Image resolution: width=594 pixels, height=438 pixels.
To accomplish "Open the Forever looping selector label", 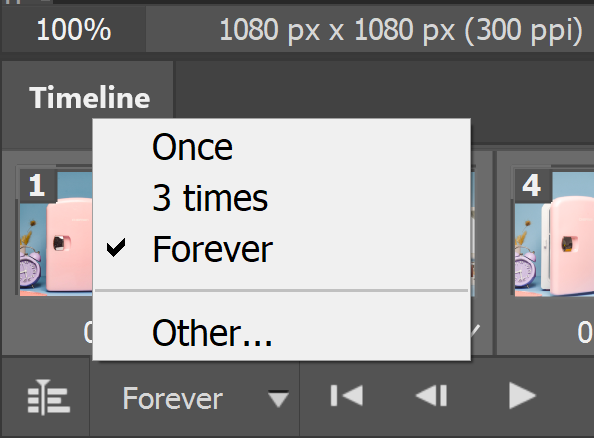I will point(173,399).
